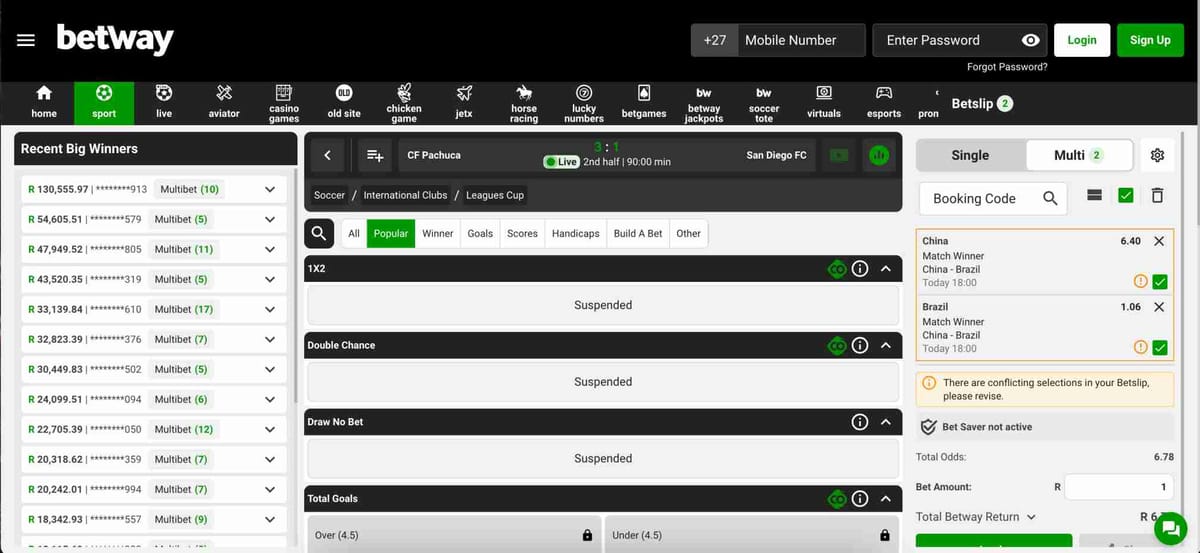The height and width of the screenshot is (553, 1200).
Task: Expand Total Betway Return details
Action: [x=1031, y=517]
